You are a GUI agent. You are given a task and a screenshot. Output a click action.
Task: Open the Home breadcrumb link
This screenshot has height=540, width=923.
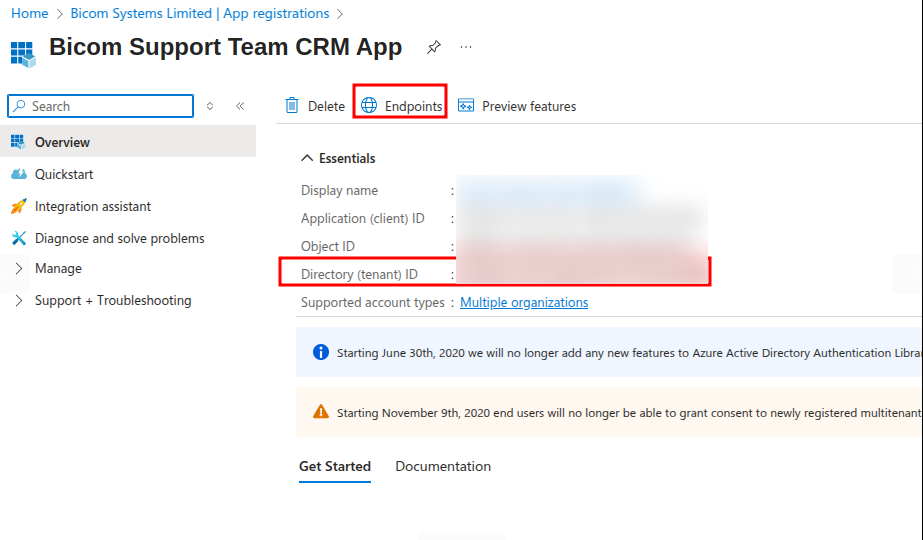pos(29,13)
